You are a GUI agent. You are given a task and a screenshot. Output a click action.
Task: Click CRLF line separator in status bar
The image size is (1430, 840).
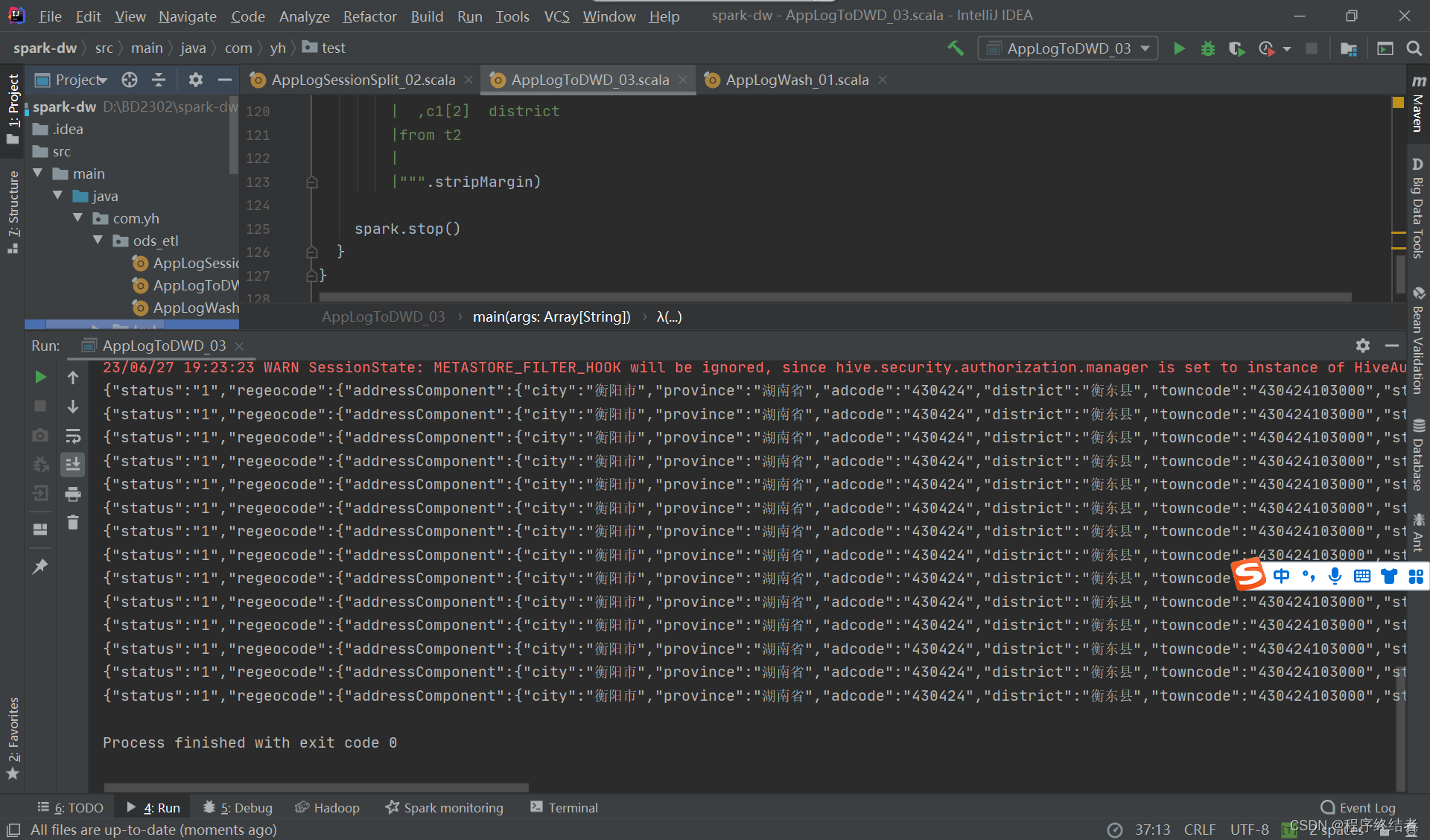(x=1199, y=830)
